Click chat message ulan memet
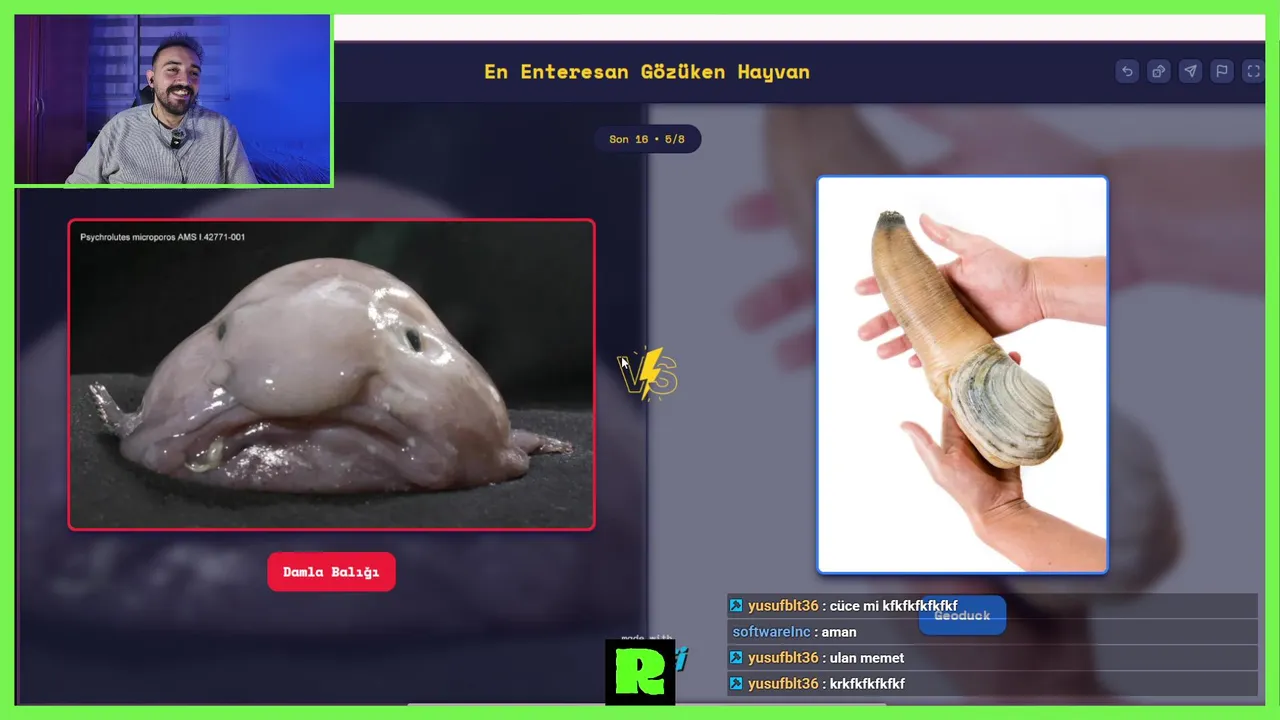The width and height of the screenshot is (1280, 720). point(866,658)
